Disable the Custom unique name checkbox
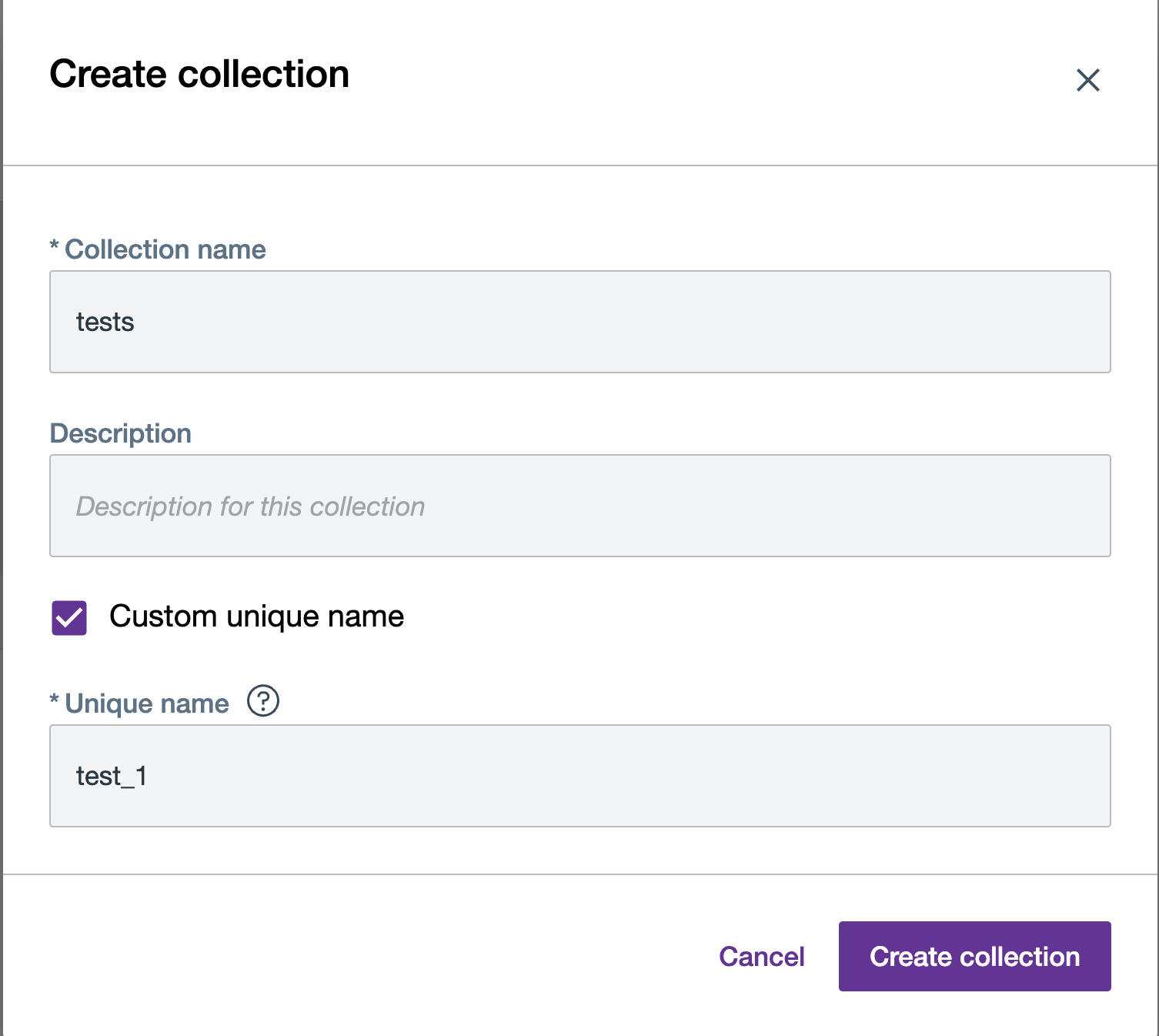The image size is (1159, 1036). point(69,616)
